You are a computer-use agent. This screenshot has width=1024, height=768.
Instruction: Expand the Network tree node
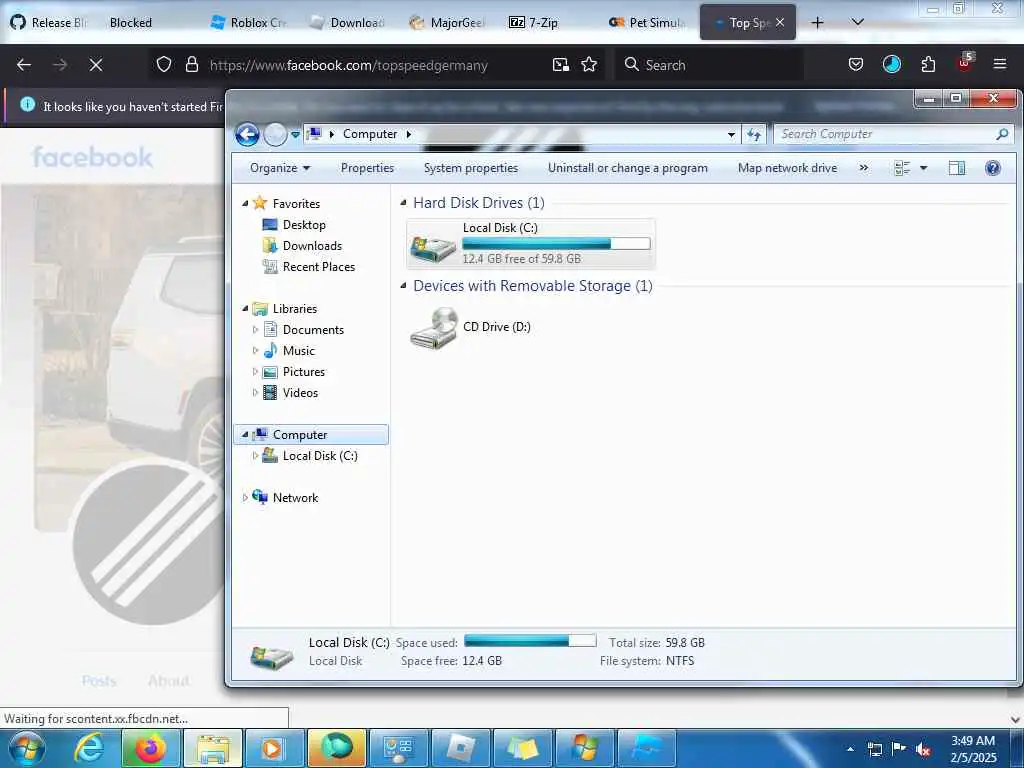tap(245, 498)
